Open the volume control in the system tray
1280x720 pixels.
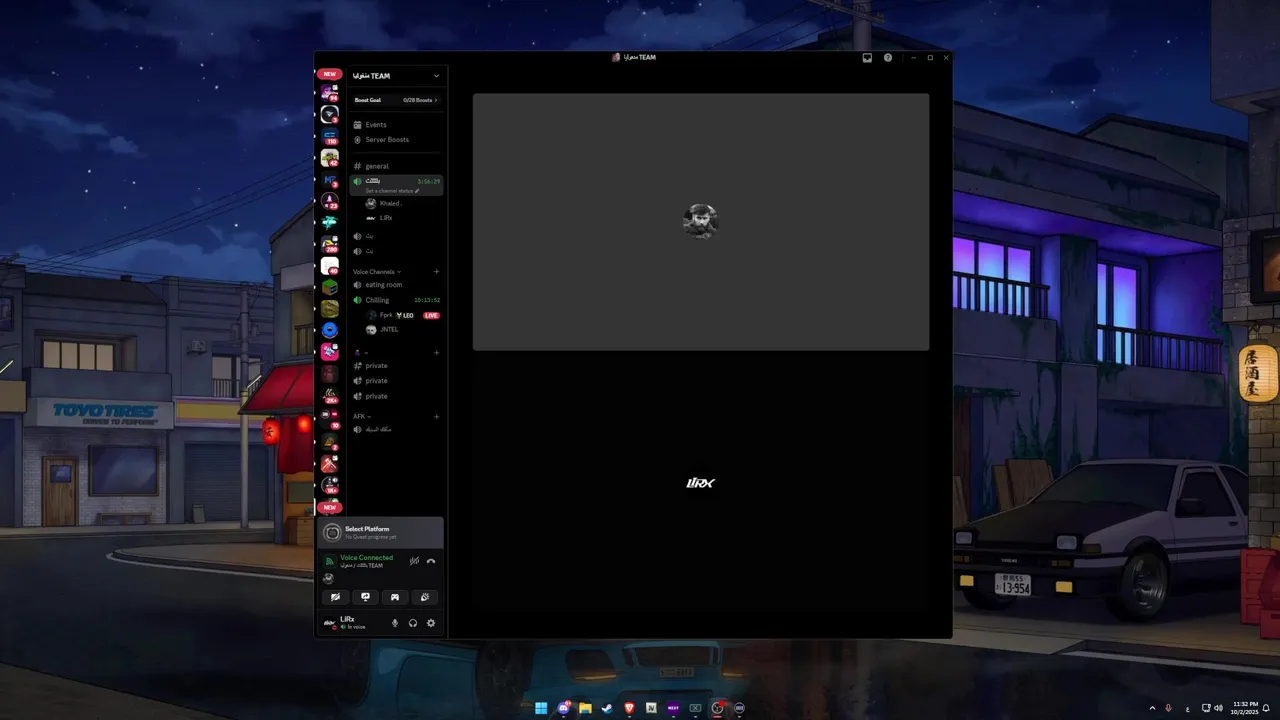(x=1218, y=708)
